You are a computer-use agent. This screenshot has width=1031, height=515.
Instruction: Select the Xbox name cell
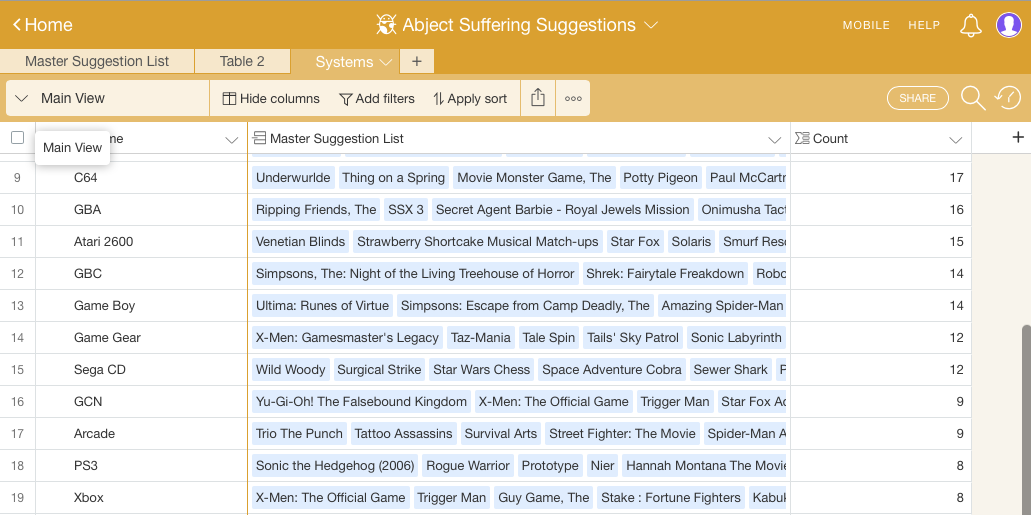[141, 498]
